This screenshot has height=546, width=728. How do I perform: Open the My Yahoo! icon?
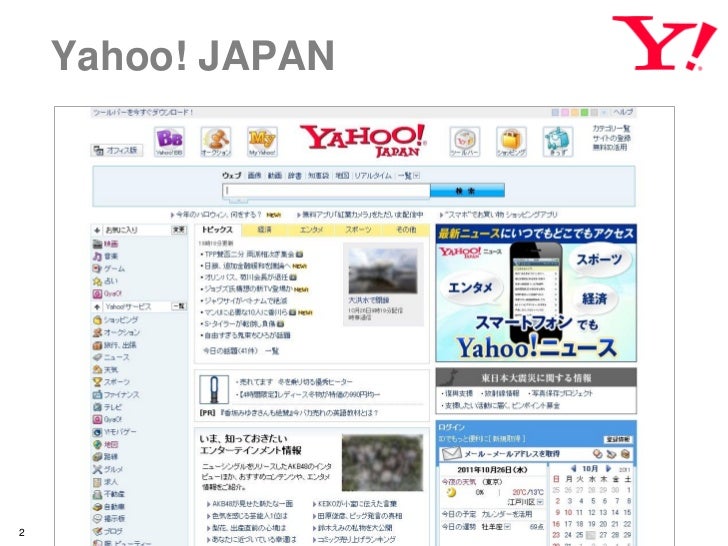pos(262,142)
